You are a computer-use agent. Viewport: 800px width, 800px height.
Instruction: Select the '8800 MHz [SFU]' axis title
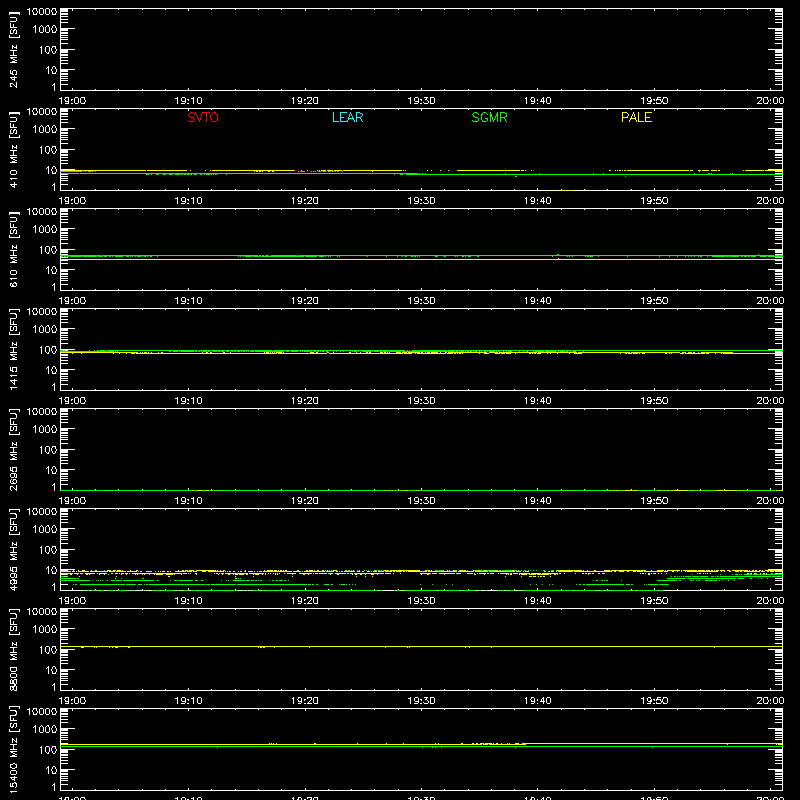(14, 649)
